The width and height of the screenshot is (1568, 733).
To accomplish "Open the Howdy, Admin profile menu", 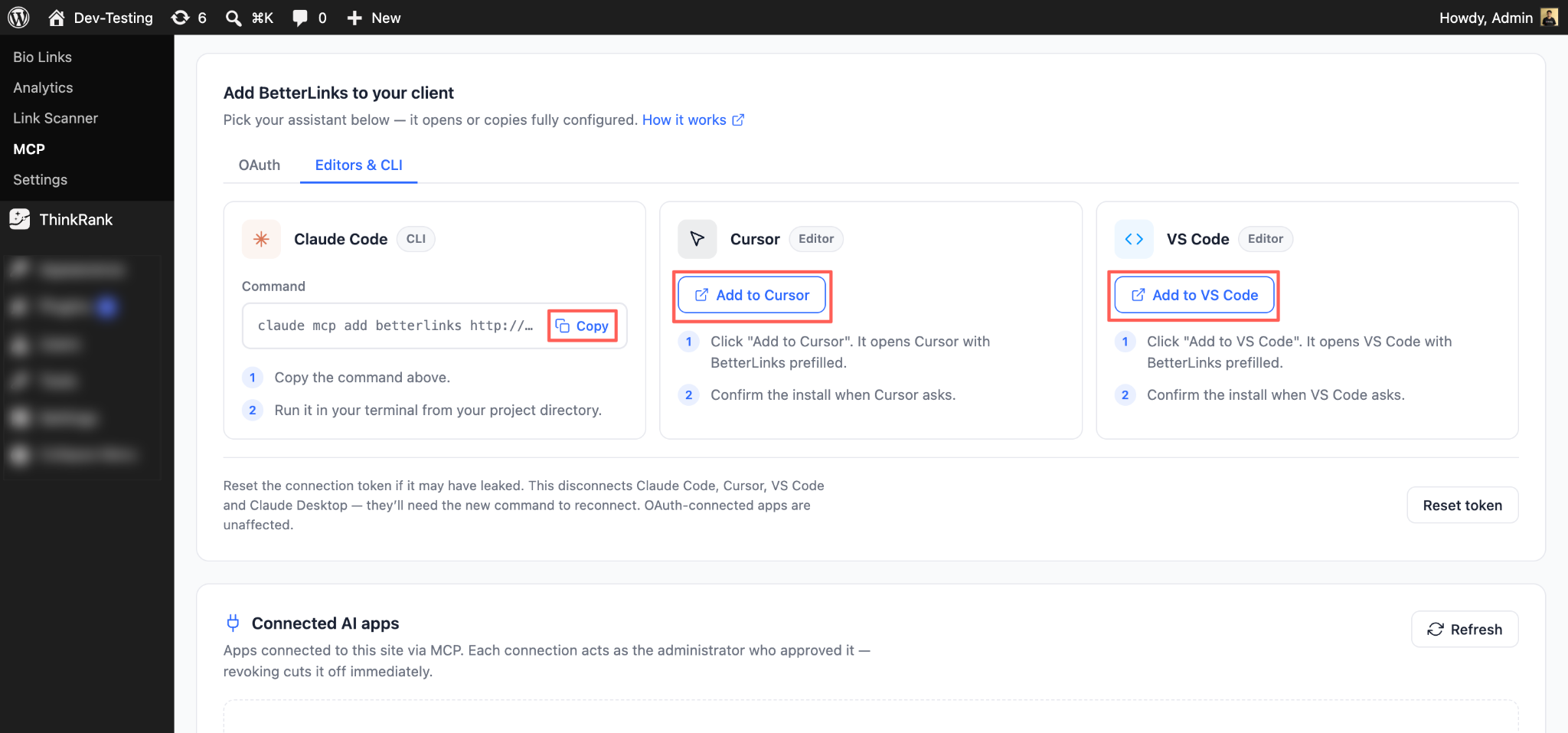I will pyautogui.click(x=1498, y=18).
